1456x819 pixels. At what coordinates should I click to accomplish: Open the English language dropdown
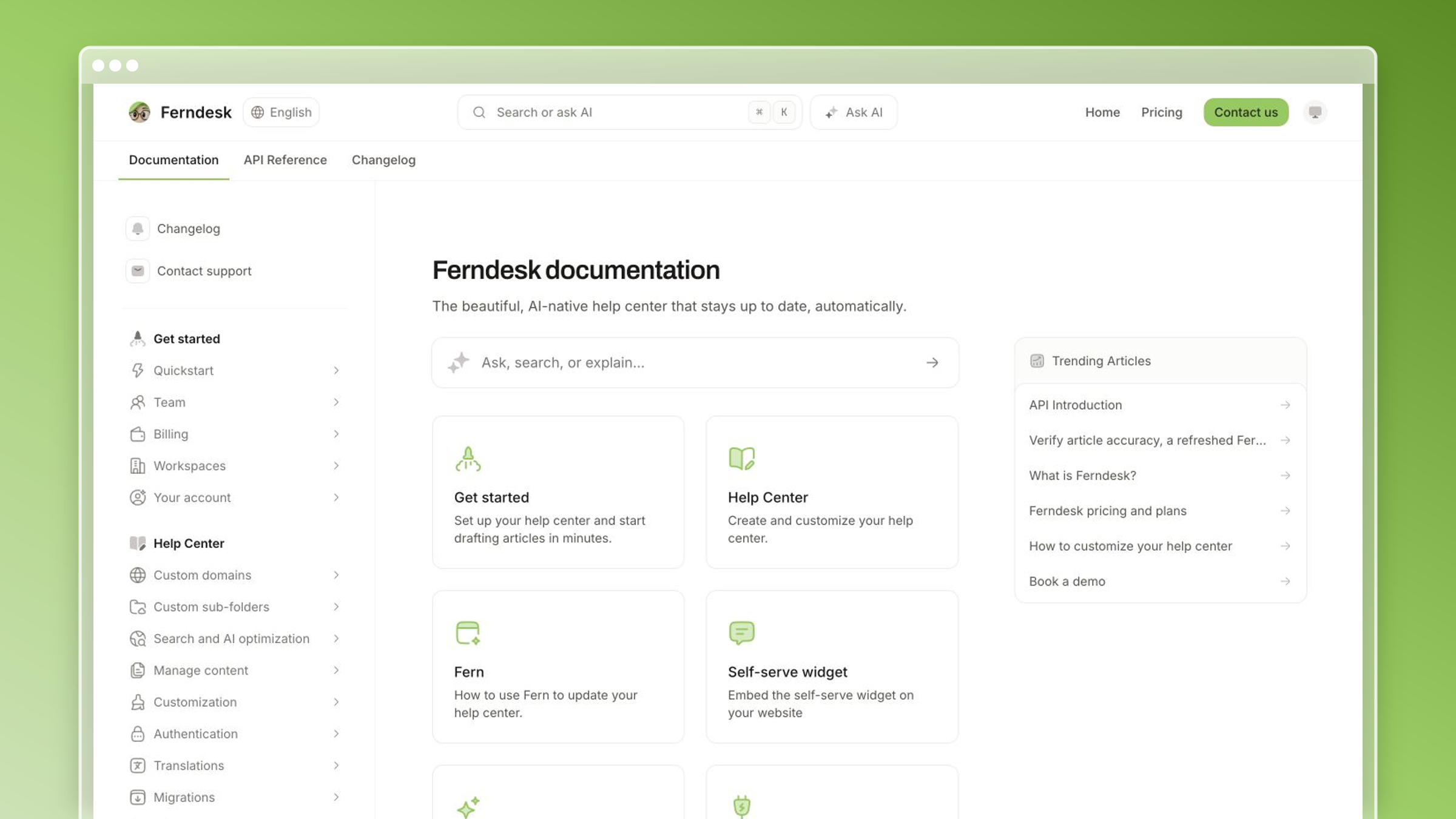tap(281, 112)
